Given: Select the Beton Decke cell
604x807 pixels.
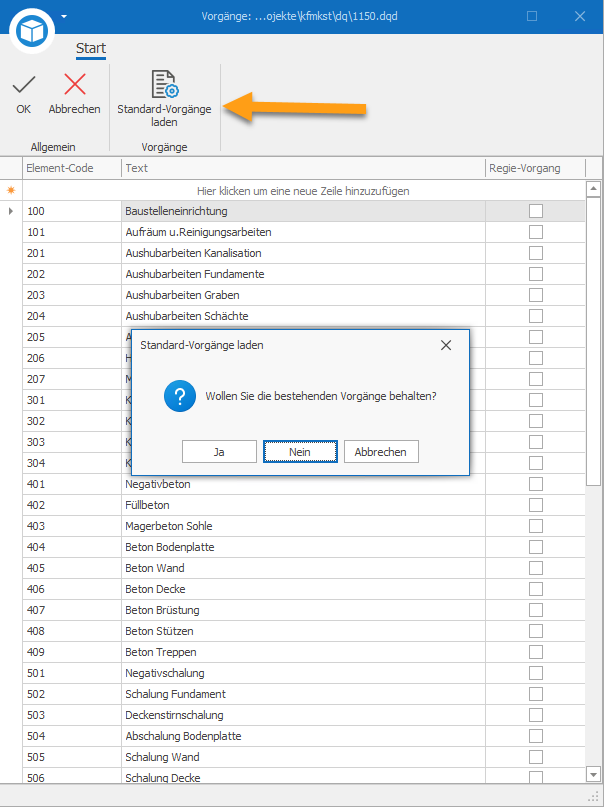Looking at the screenshot, I should pyautogui.click(x=303, y=589).
